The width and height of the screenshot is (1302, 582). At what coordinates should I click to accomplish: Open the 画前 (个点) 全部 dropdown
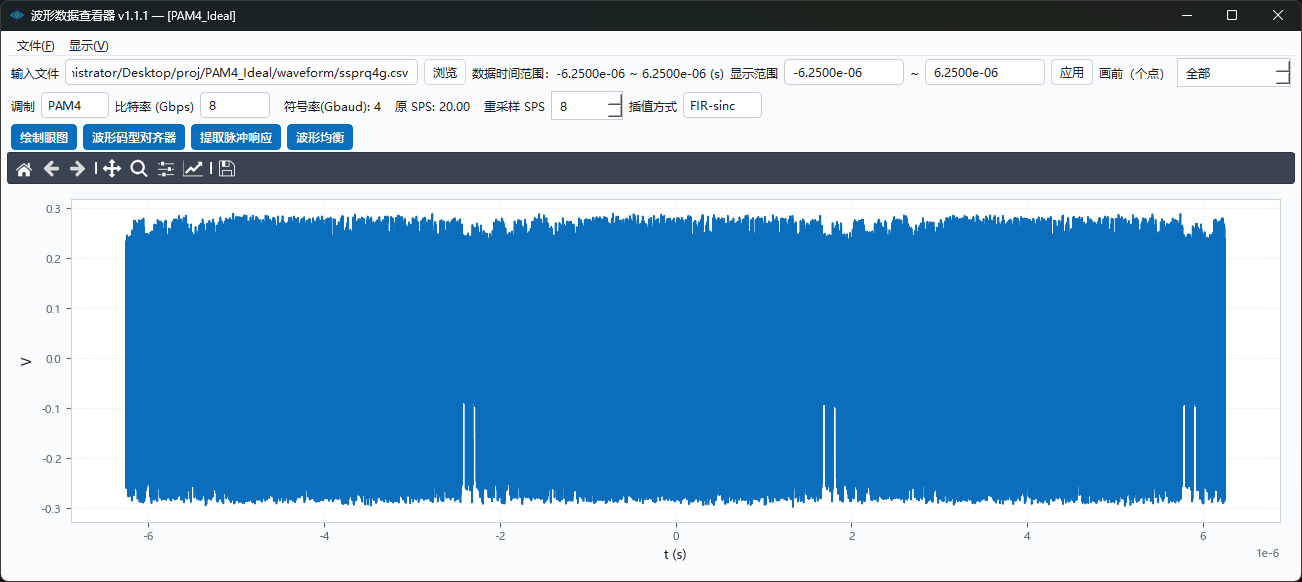pyautogui.click(x=1233, y=73)
